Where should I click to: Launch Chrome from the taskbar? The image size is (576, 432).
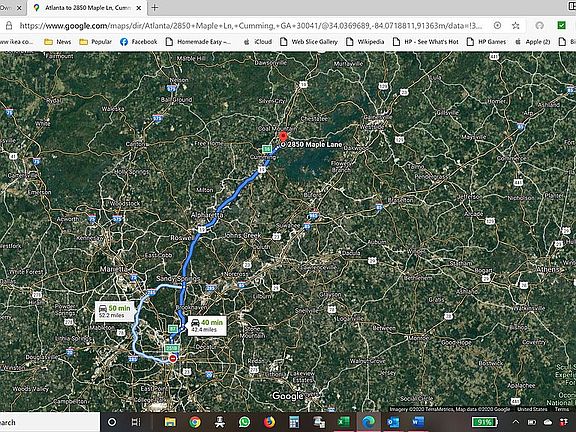[195, 422]
